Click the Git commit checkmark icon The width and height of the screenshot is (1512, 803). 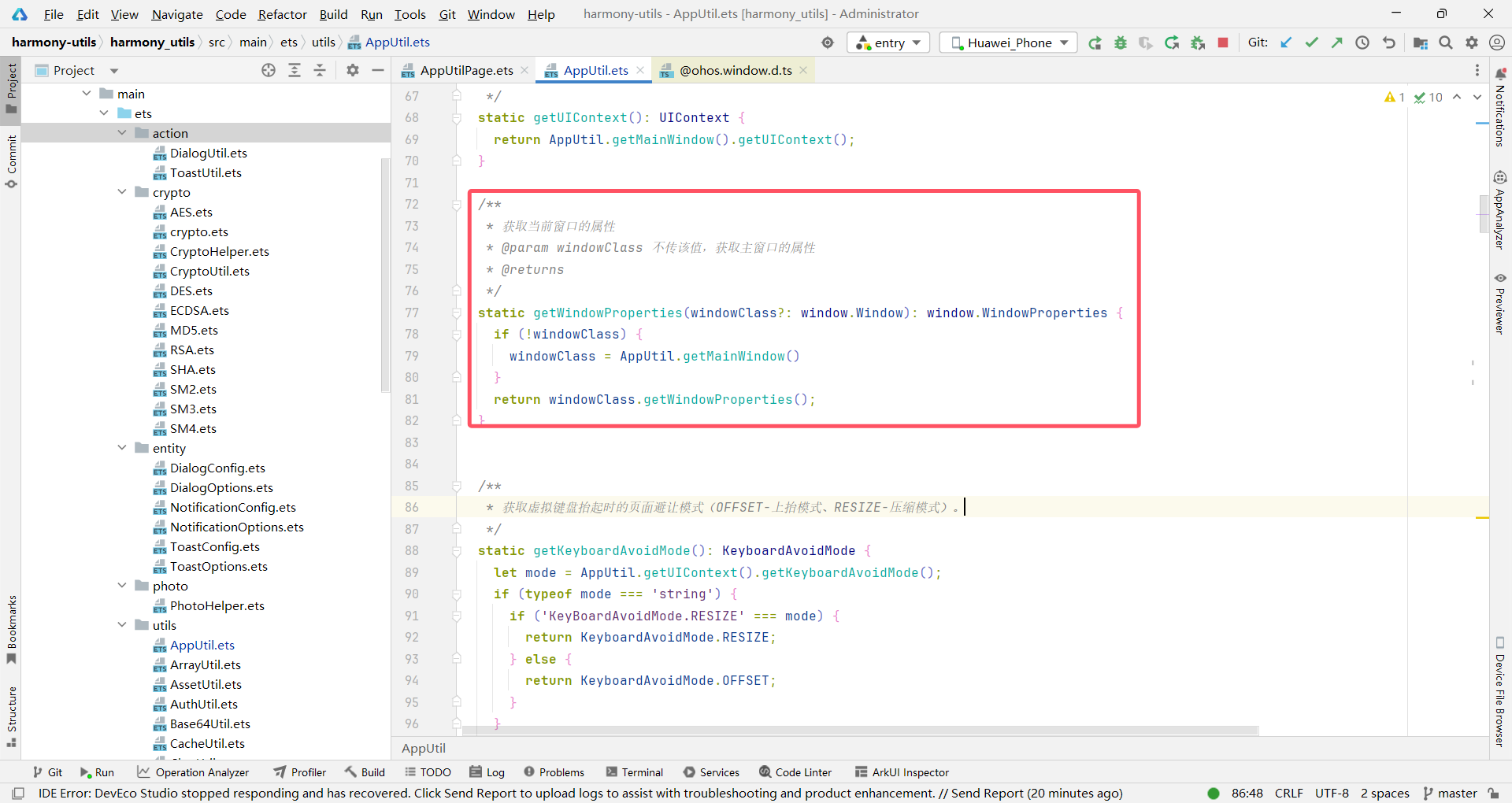[1311, 43]
